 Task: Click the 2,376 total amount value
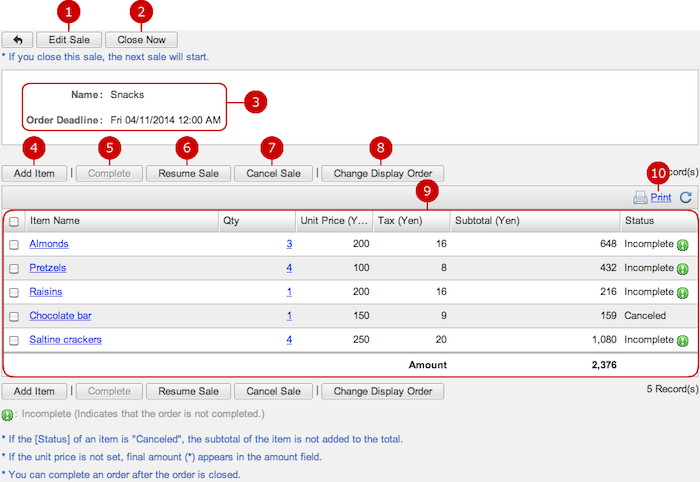coord(604,365)
